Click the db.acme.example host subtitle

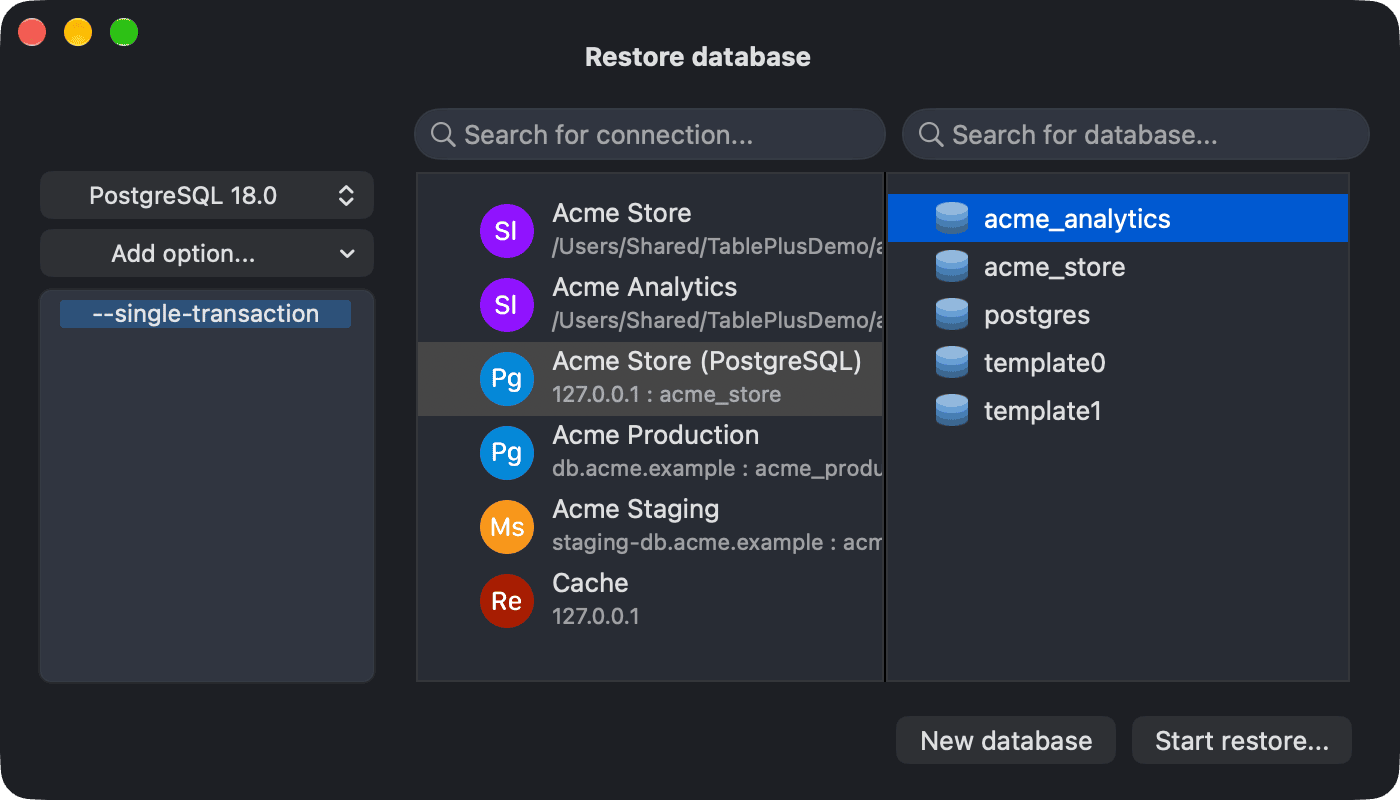tap(717, 469)
